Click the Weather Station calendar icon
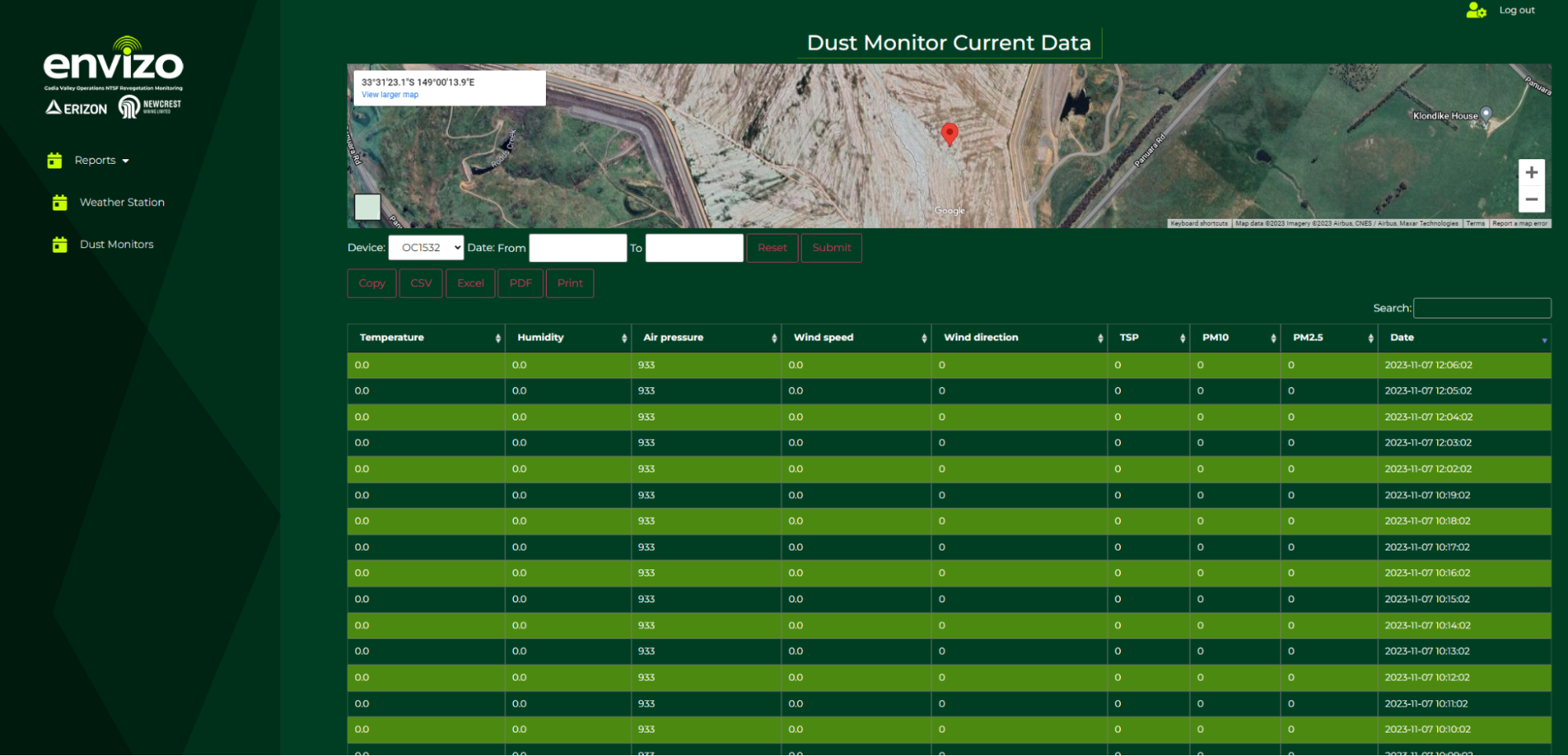Screen dimensions: 1568x756 60,202
